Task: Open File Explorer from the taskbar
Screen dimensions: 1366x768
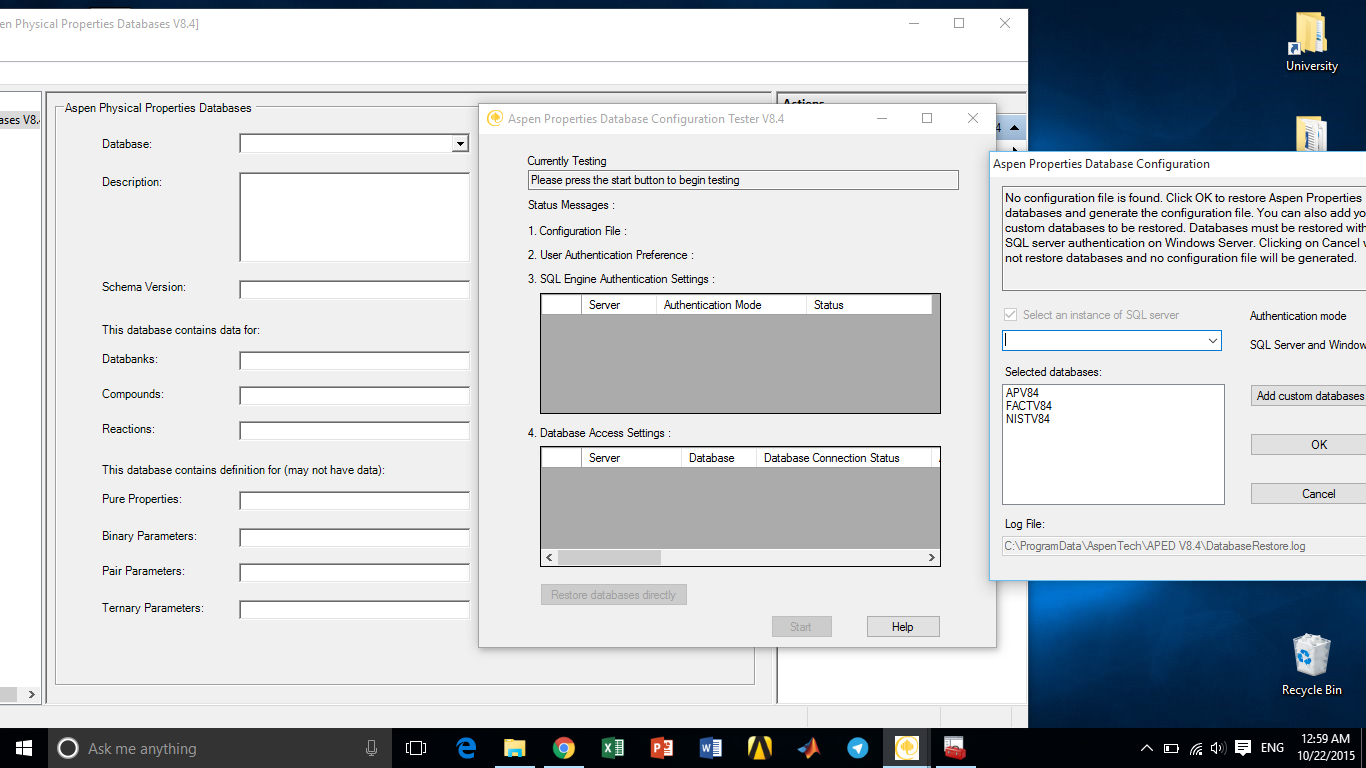Action: coord(515,748)
